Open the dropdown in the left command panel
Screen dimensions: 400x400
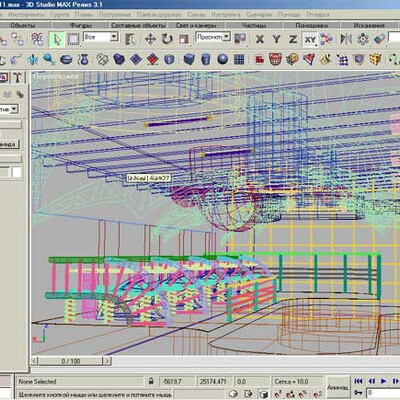pyautogui.click(x=9, y=109)
